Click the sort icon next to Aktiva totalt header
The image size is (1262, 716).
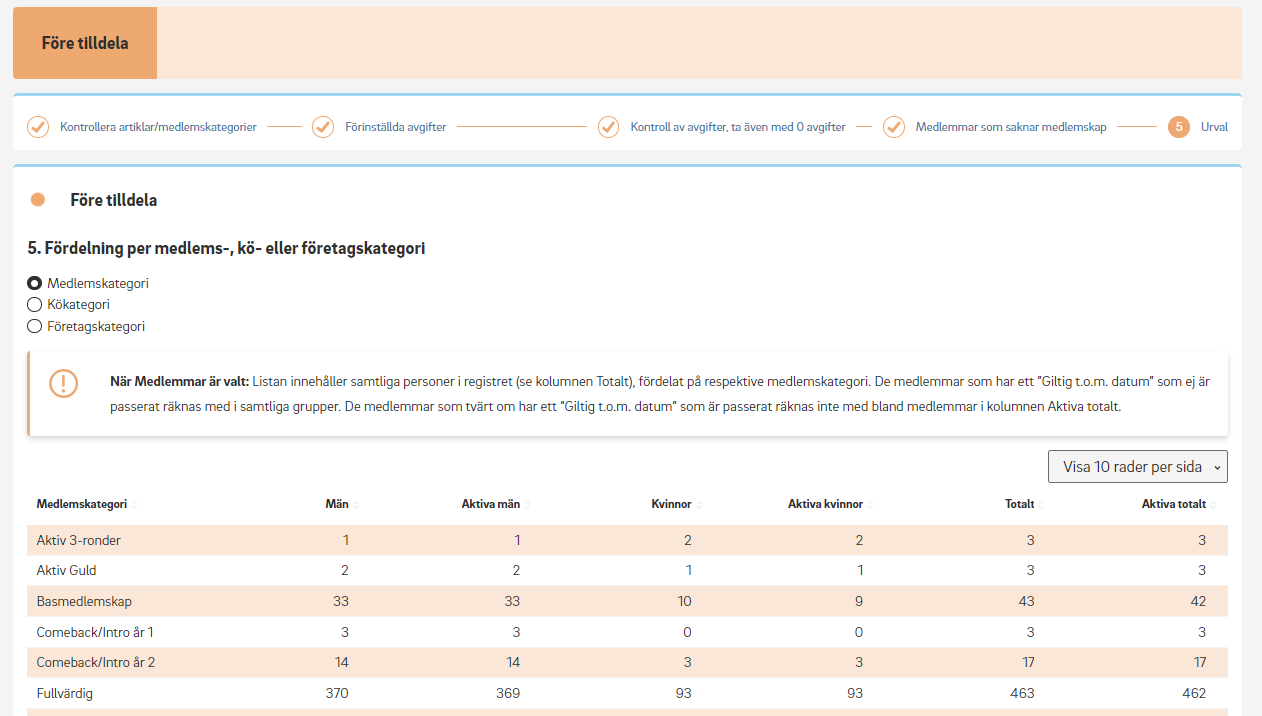[1214, 504]
